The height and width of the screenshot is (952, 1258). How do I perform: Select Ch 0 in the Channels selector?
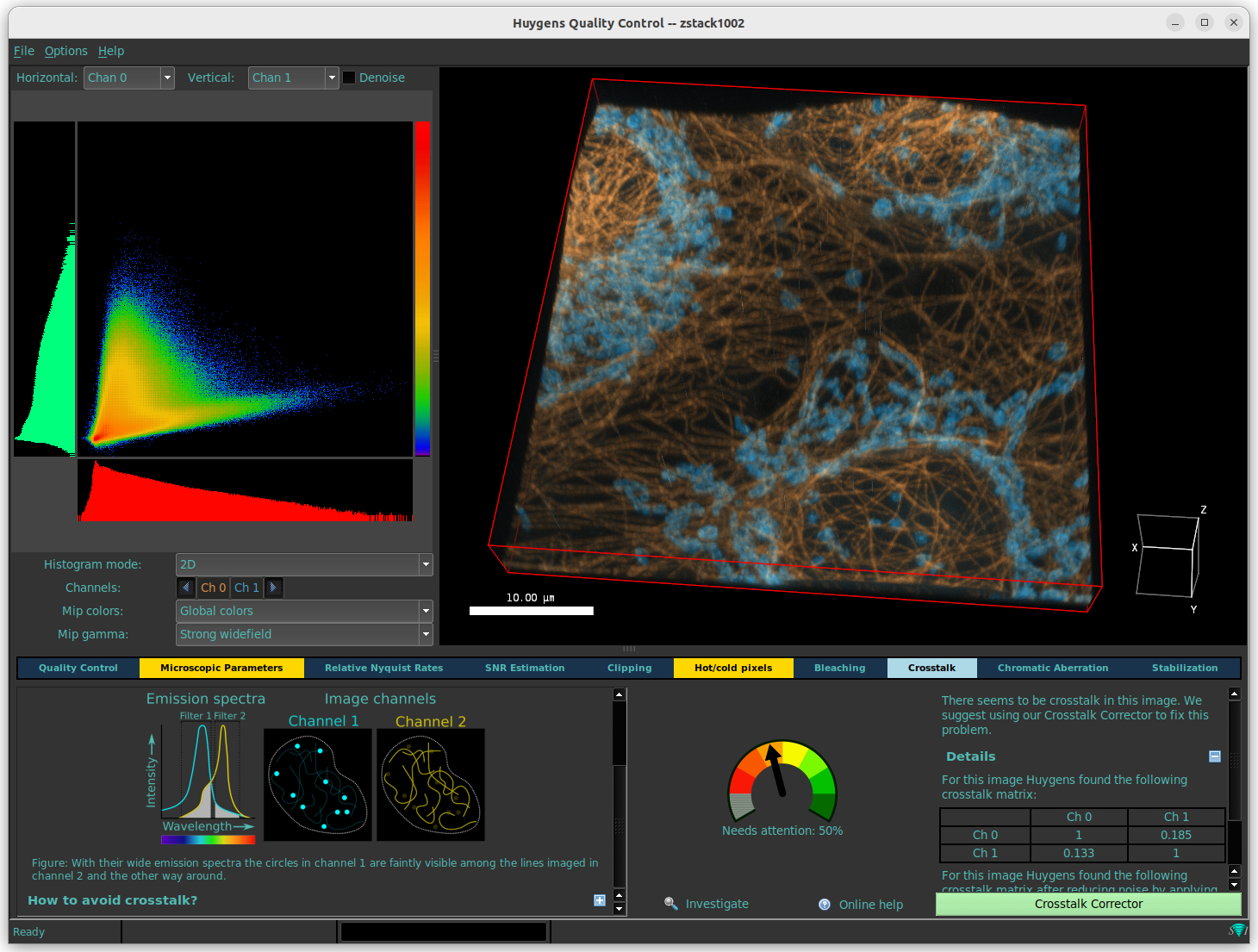click(x=212, y=588)
